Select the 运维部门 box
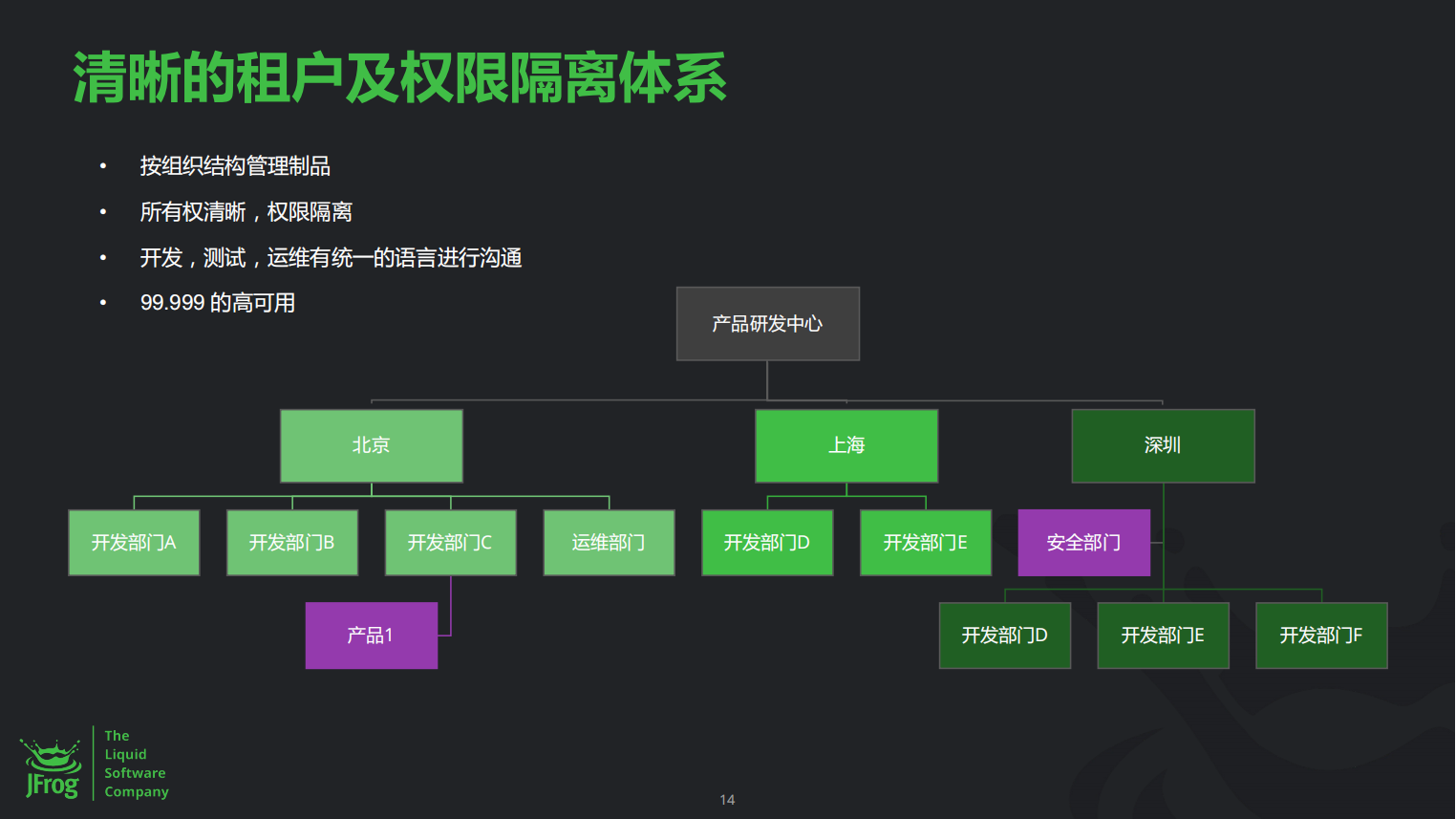The height and width of the screenshot is (819, 1456). point(609,543)
